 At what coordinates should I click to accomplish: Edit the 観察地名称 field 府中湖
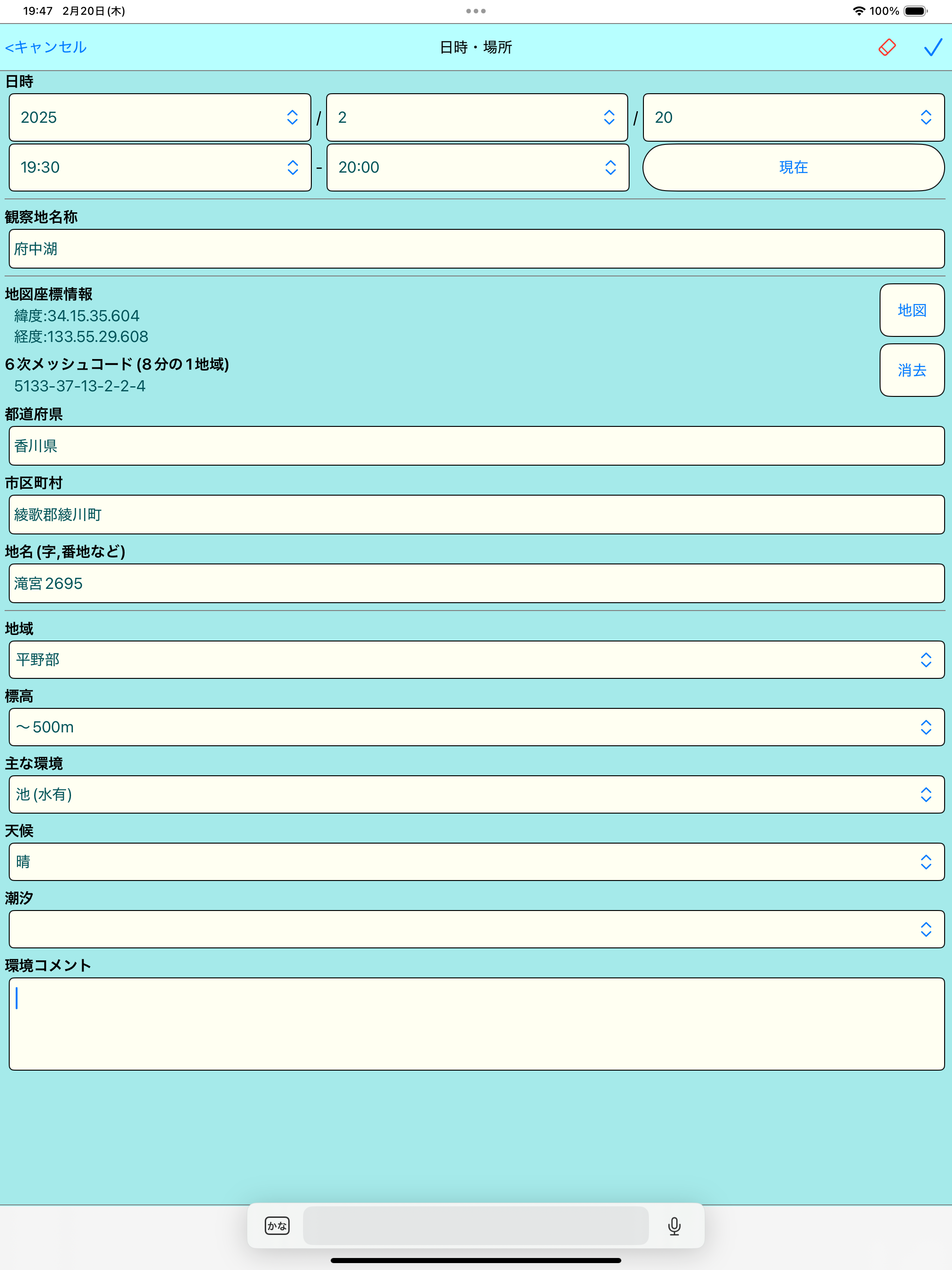(477, 249)
